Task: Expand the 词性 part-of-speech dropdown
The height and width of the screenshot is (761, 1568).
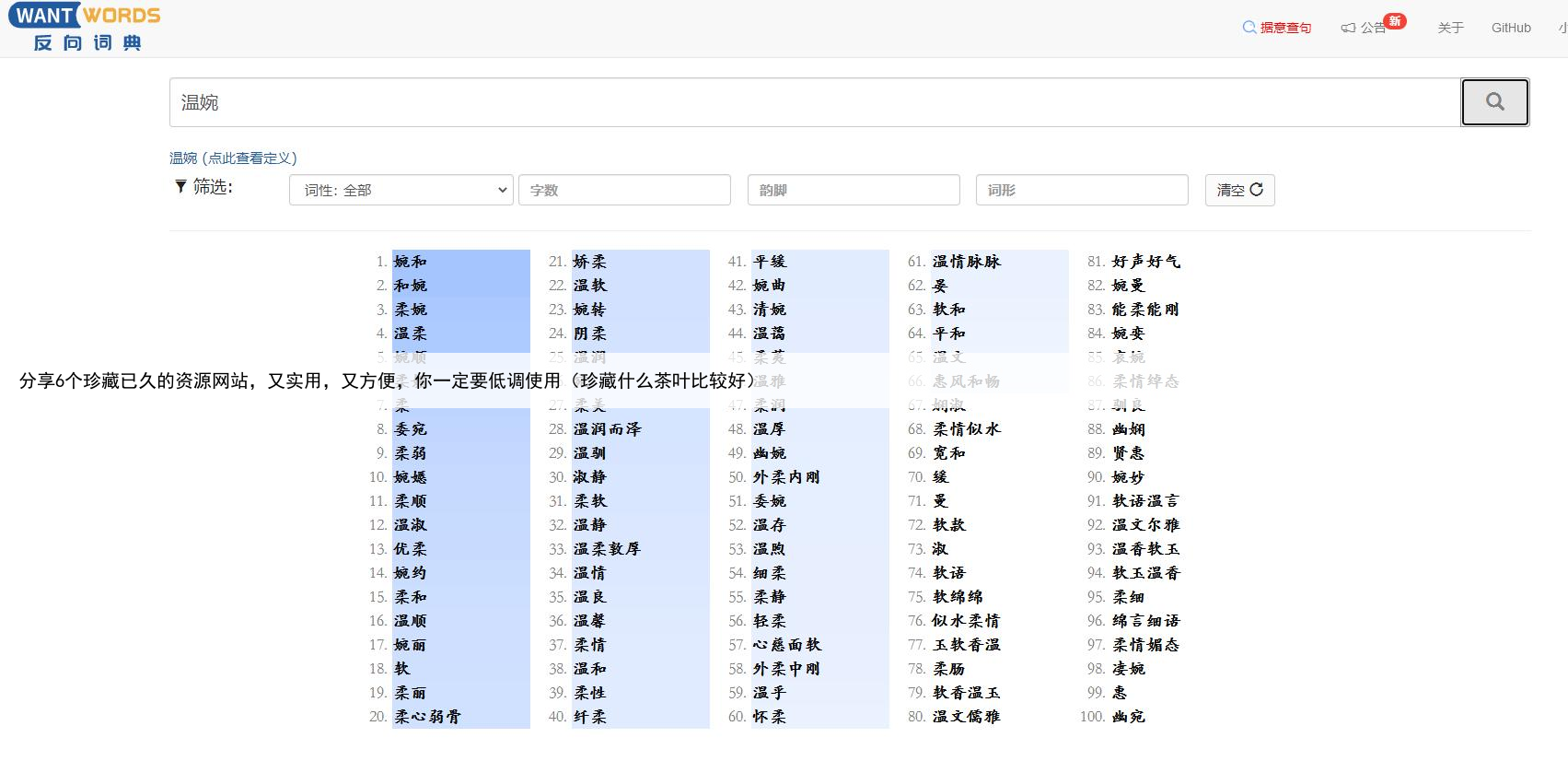Action: 401,190
